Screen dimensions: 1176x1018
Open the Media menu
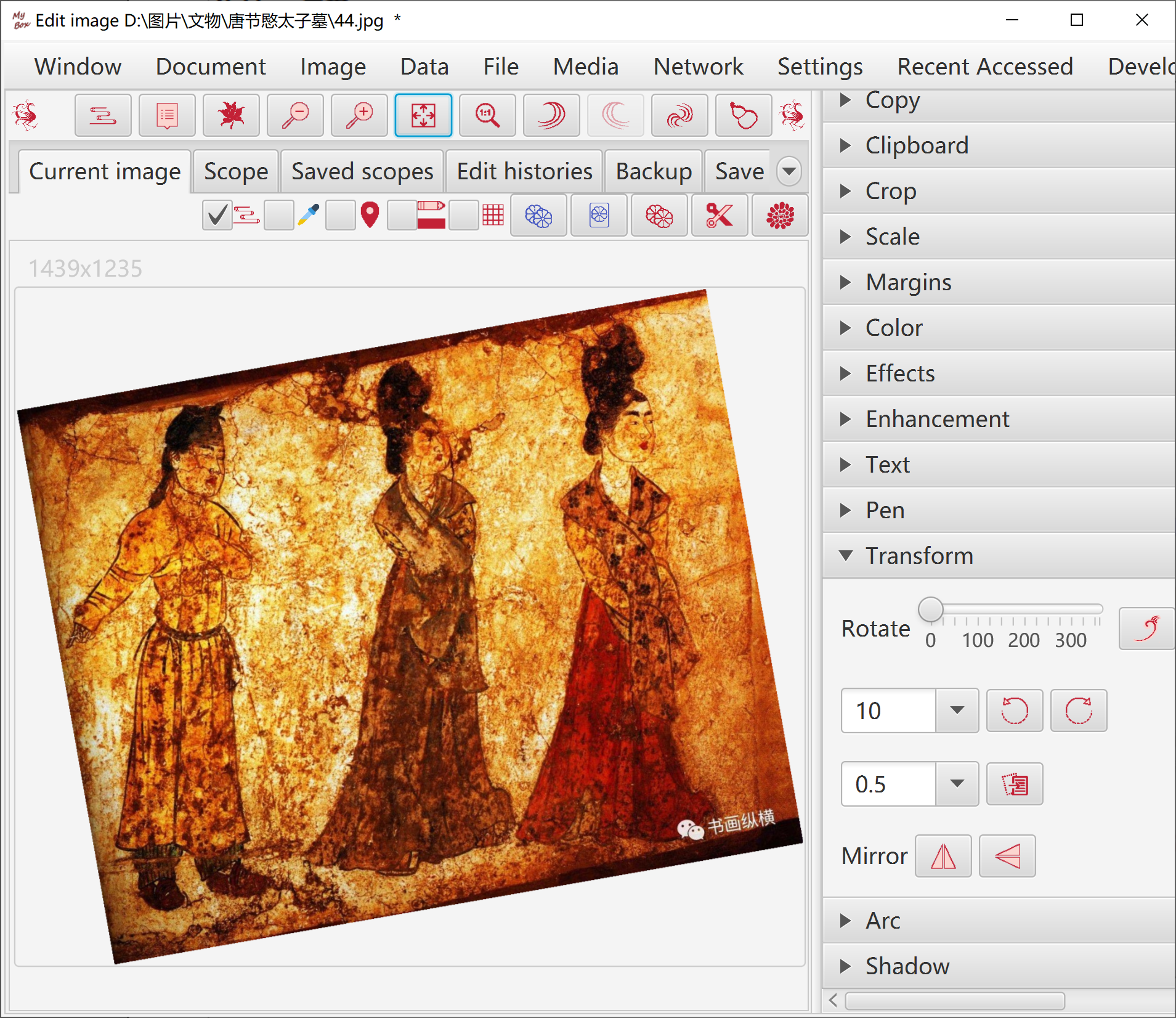coord(586,67)
